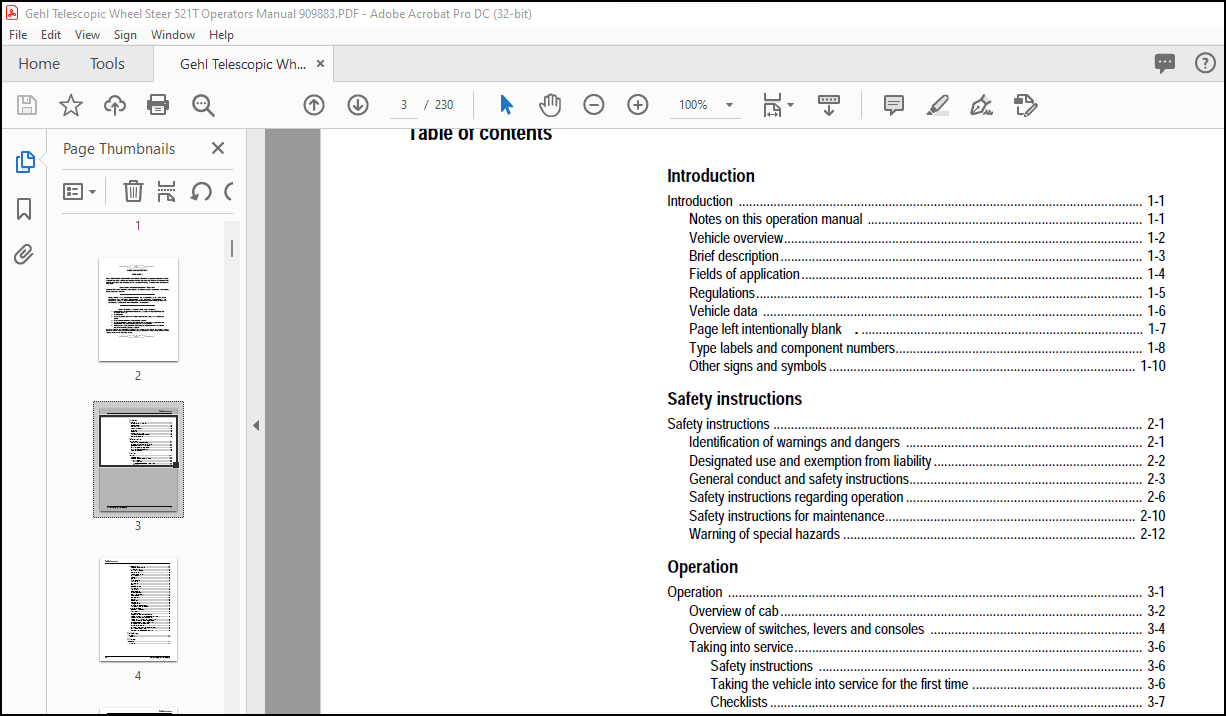Click the insert/split pages icon in thumbnails panel

167,191
